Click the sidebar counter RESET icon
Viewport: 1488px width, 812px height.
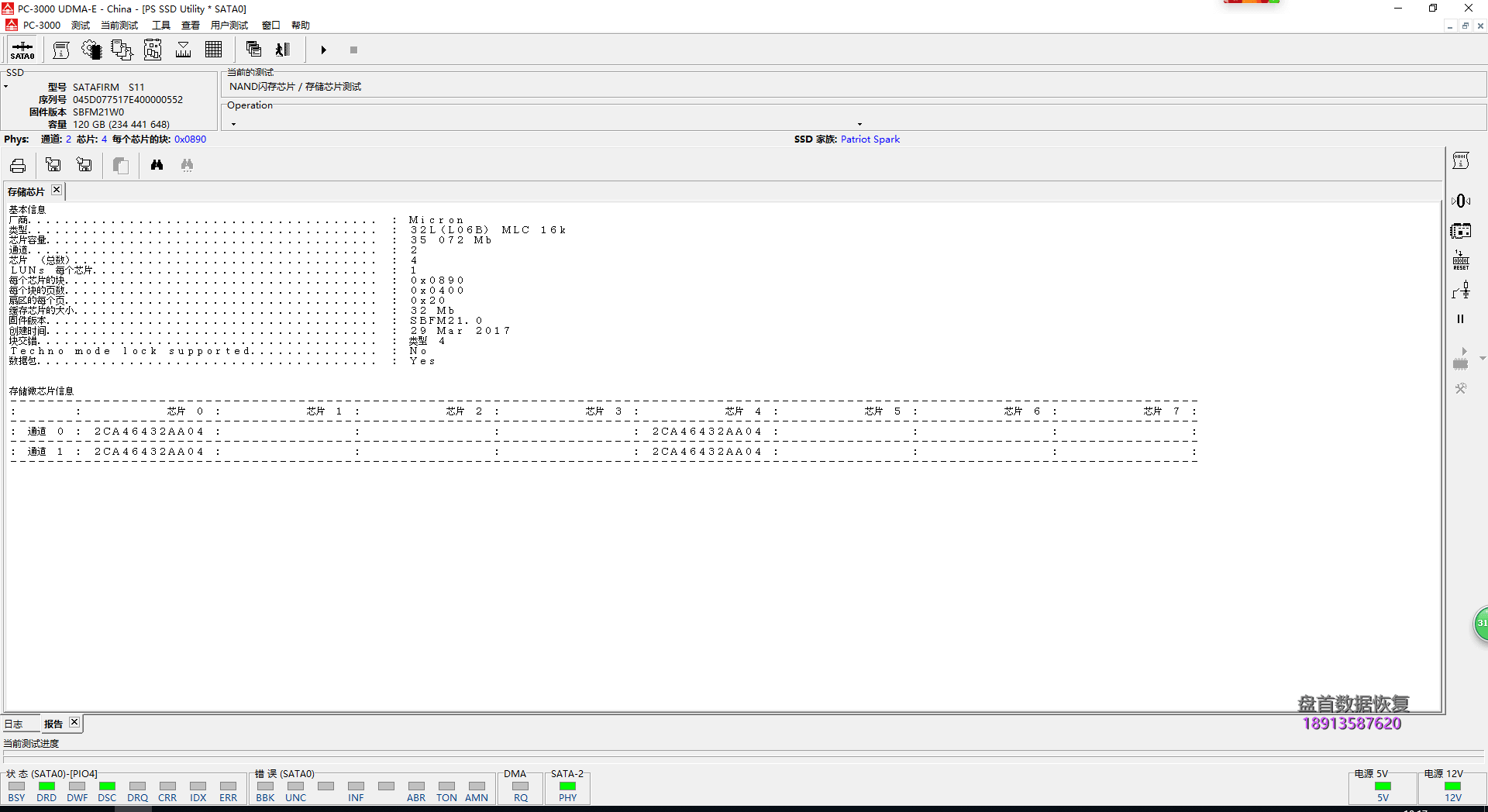(1461, 260)
